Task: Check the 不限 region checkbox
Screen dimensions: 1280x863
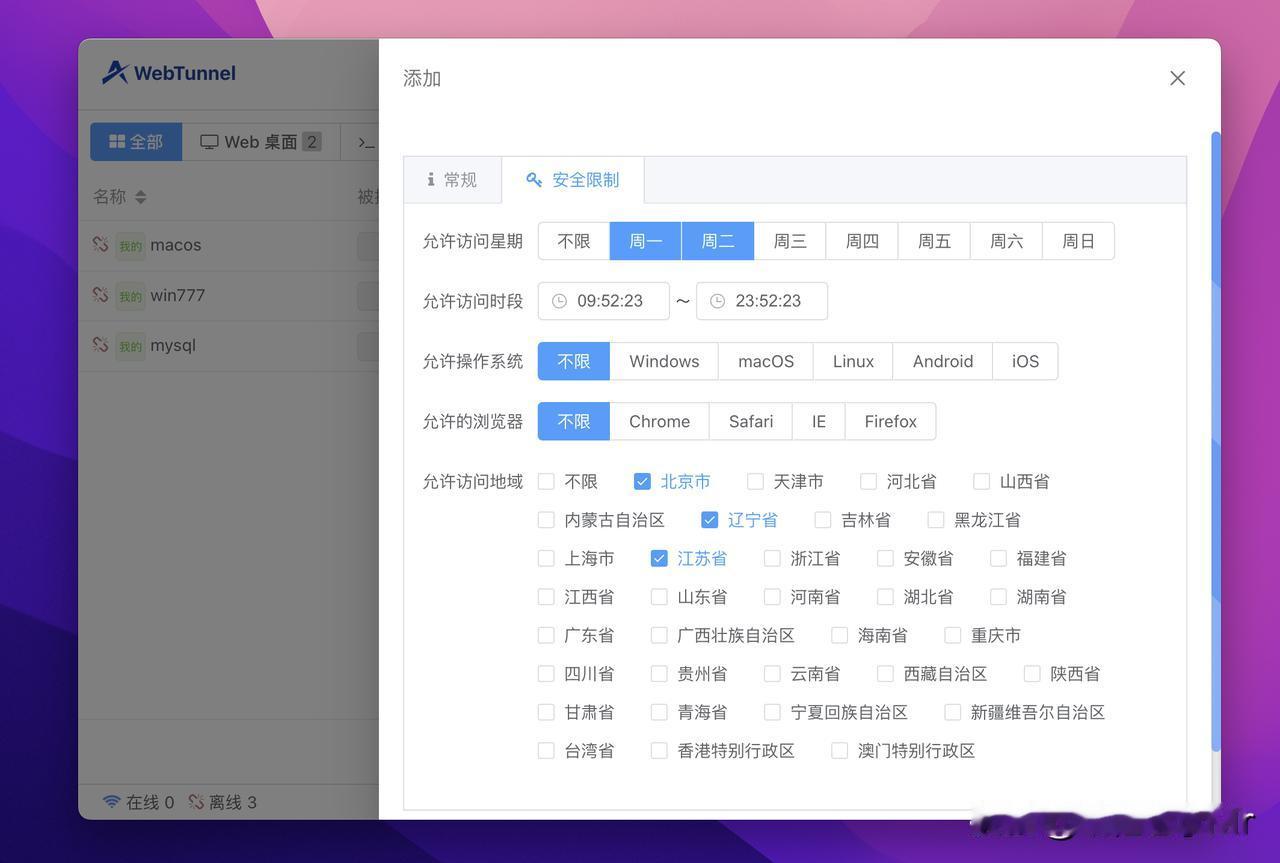Action: pos(545,481)
